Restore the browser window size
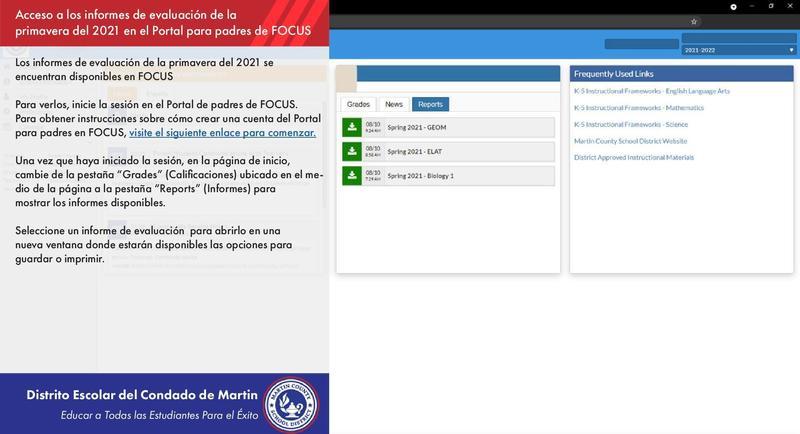The height and width of the screenshot is (434, 800). coord(771,6)
